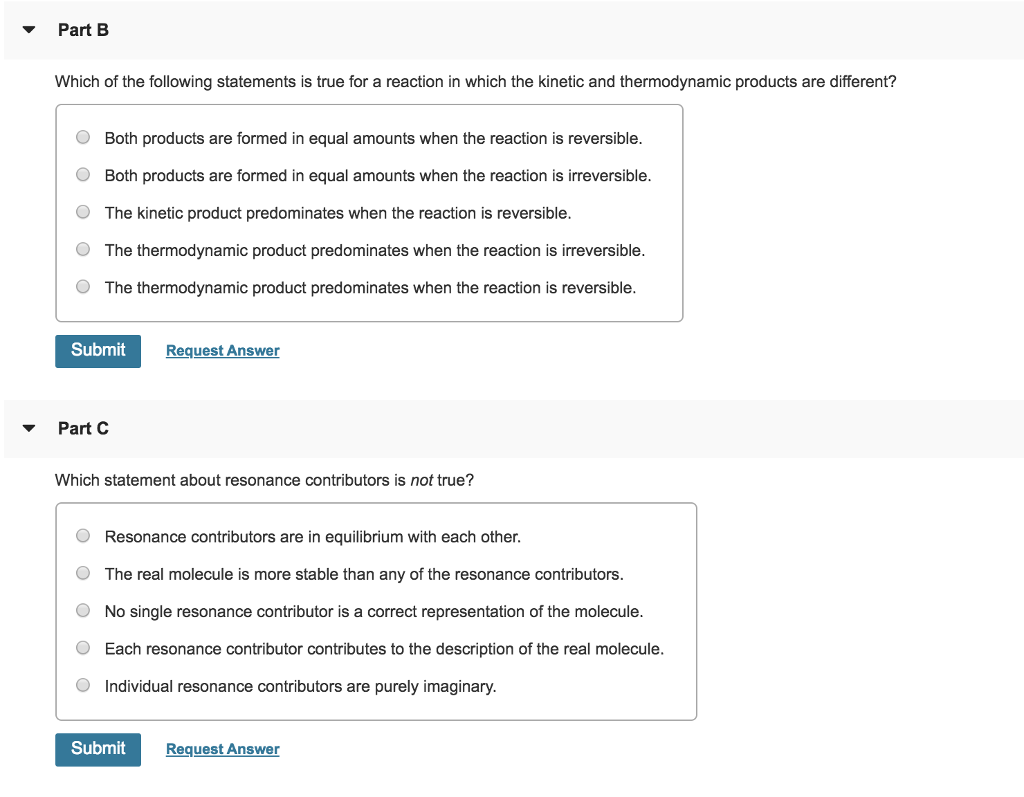Open Request Answer link for Part C
1024x797 pixels.
(223, 749)
